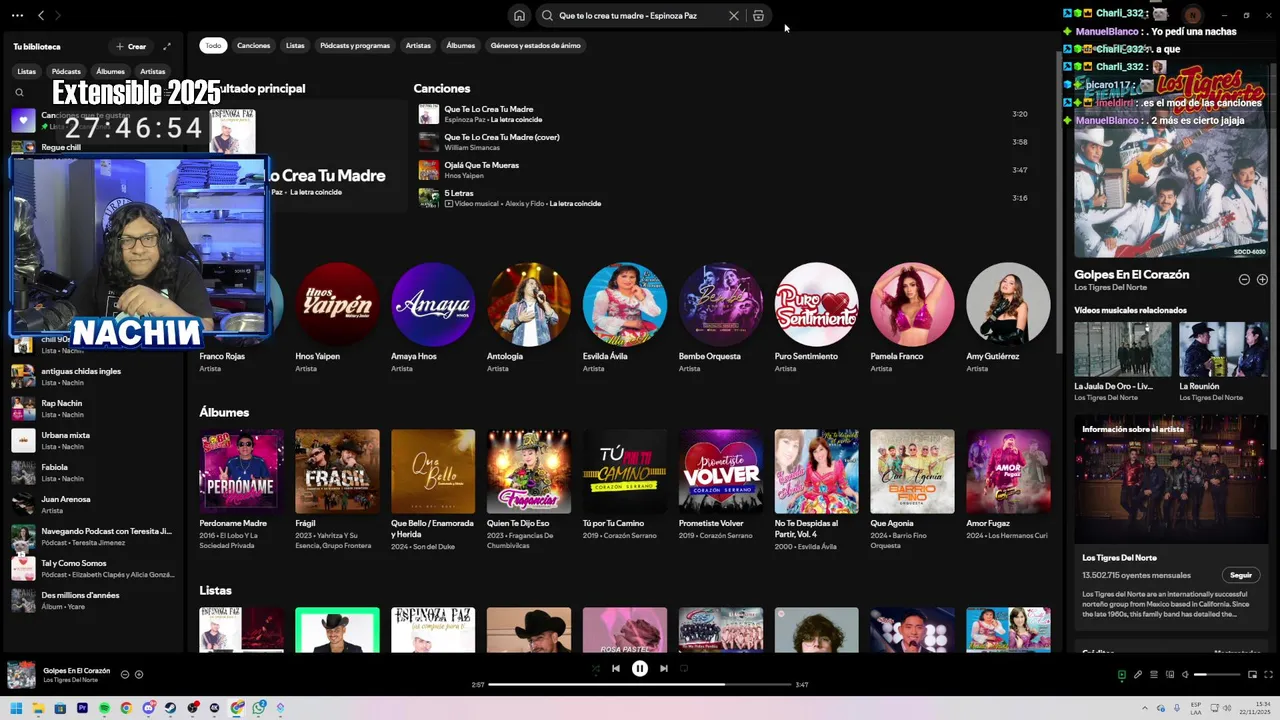Filter library by Artistas chip
This screenshot has width=1280, height=720.
tap(153, 71)
